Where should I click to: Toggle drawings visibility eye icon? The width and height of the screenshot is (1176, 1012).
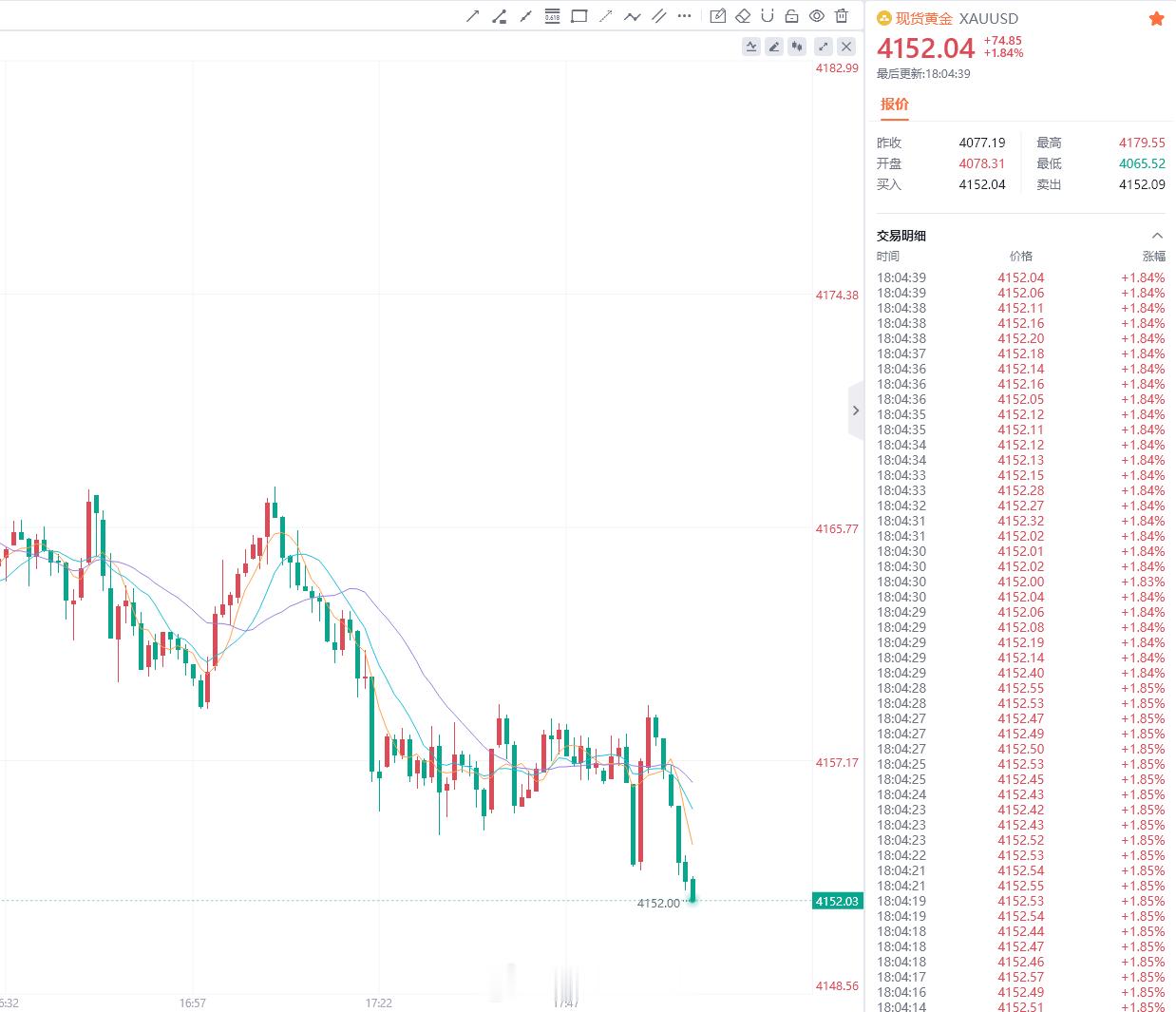pos(817,16)
